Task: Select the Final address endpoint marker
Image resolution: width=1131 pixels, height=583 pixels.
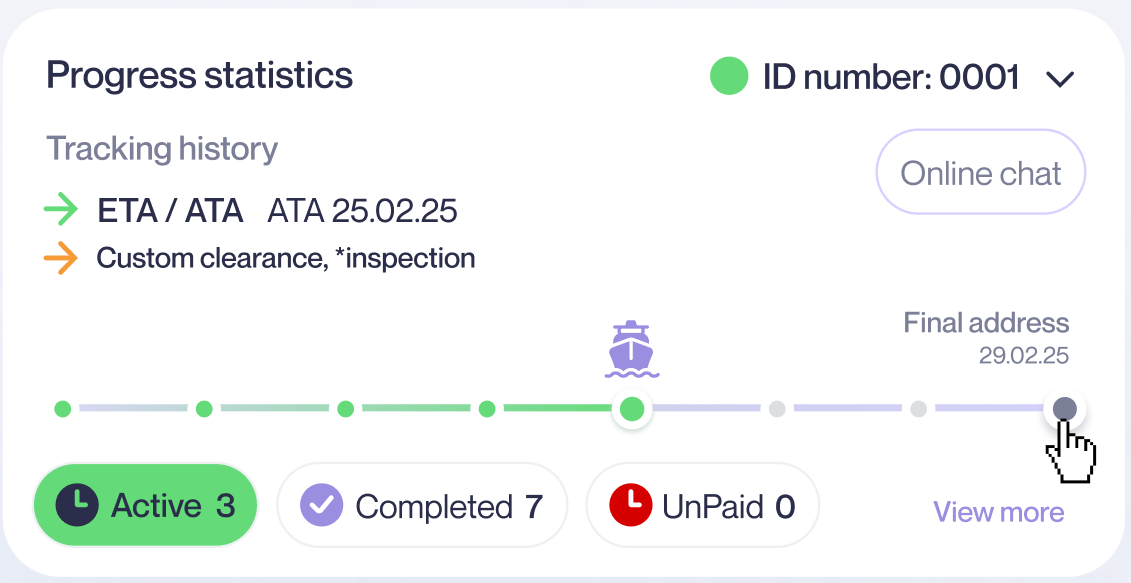Action: coord(1065,408)
